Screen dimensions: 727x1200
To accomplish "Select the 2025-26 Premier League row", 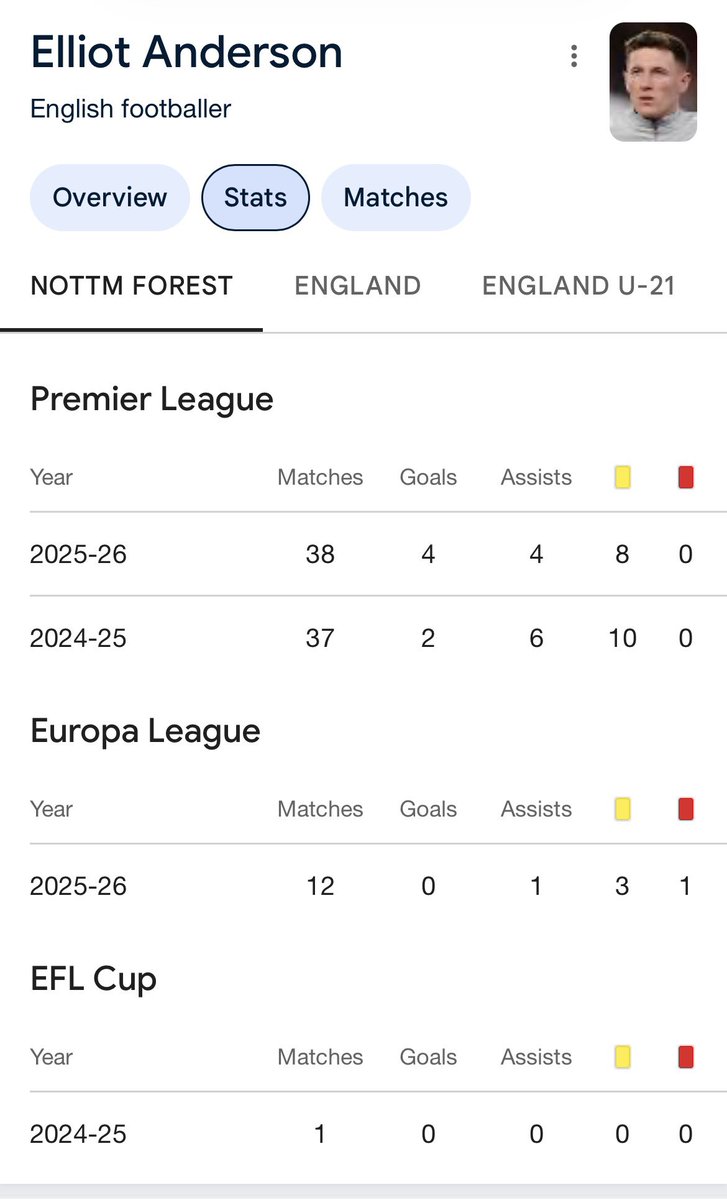I will [x=363, y=554].
